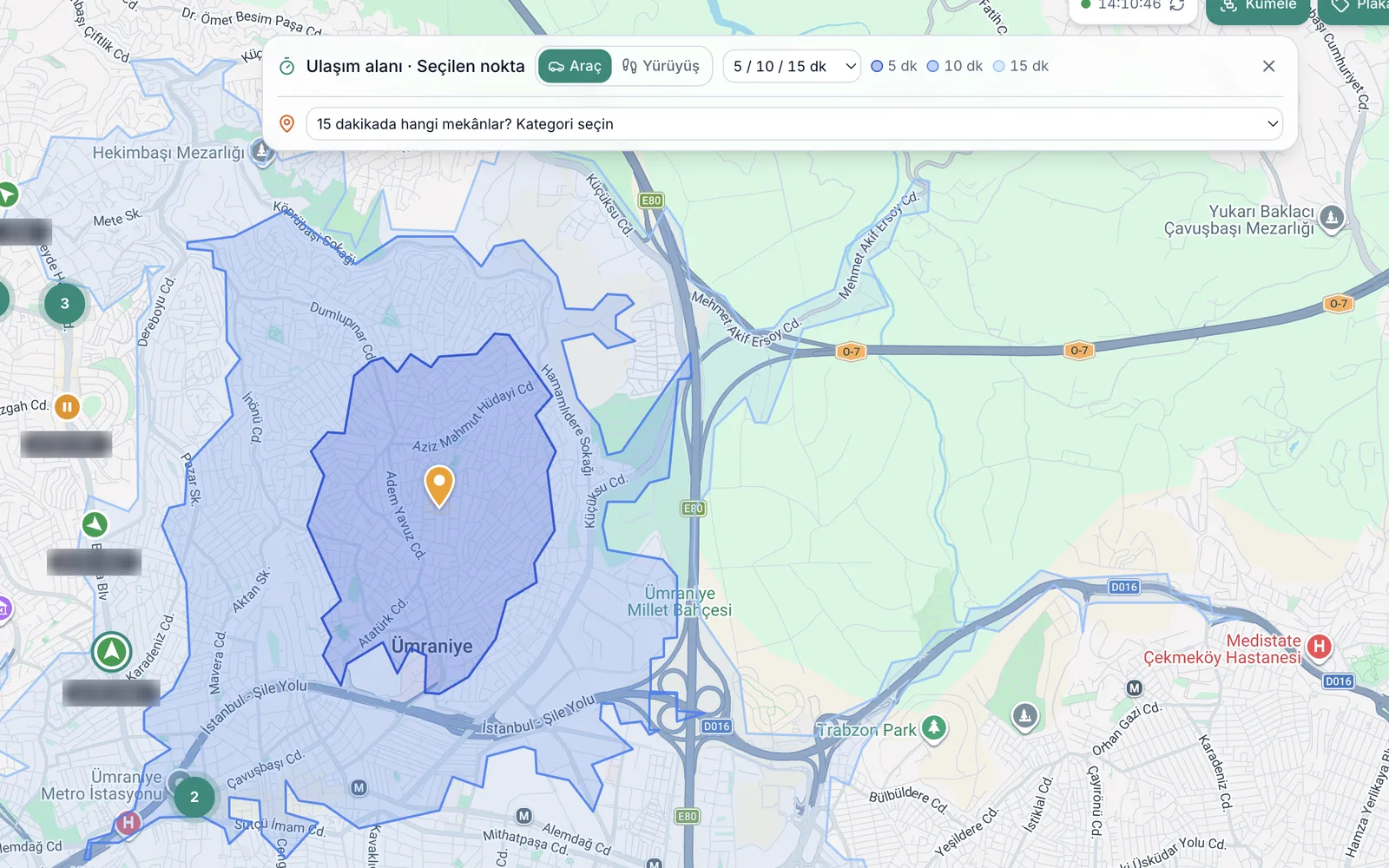Click the metro M icon below Çavuşbaşı Cd.
The image size is (1389, 868).
pyautogui.click(x=359, y=788)
